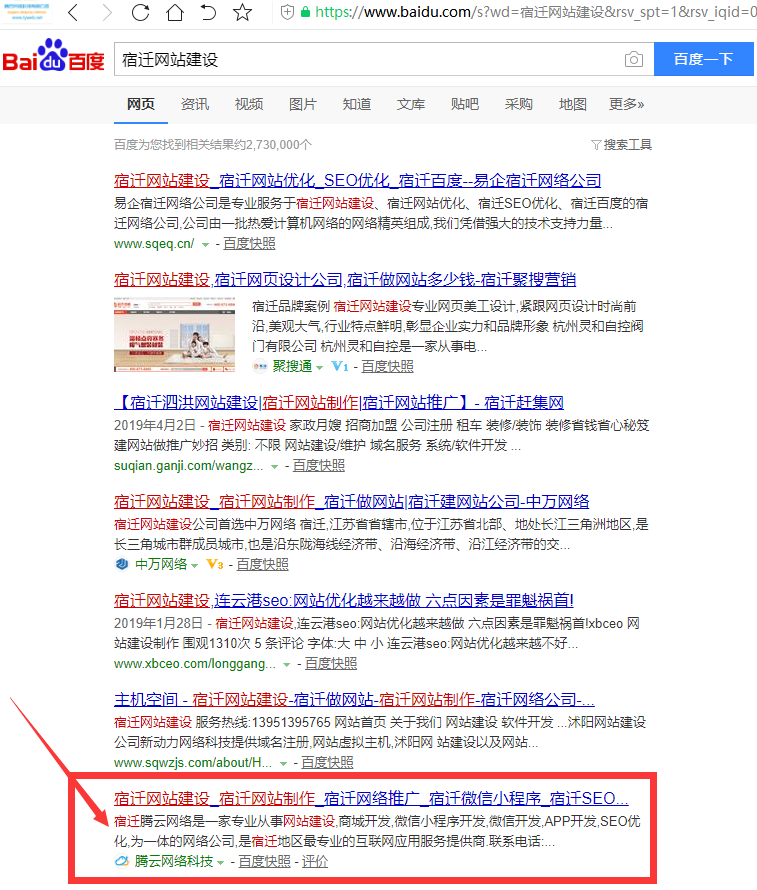Switch to the 图片 tab
This screenshot has width=757, height=890.
(x=302, y=104)
